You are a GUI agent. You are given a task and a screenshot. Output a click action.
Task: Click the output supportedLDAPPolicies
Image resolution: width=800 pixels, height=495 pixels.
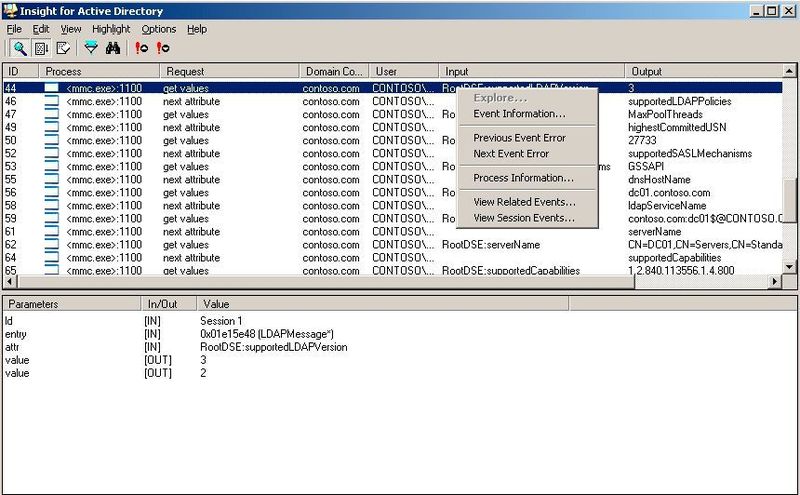point(680,102)
